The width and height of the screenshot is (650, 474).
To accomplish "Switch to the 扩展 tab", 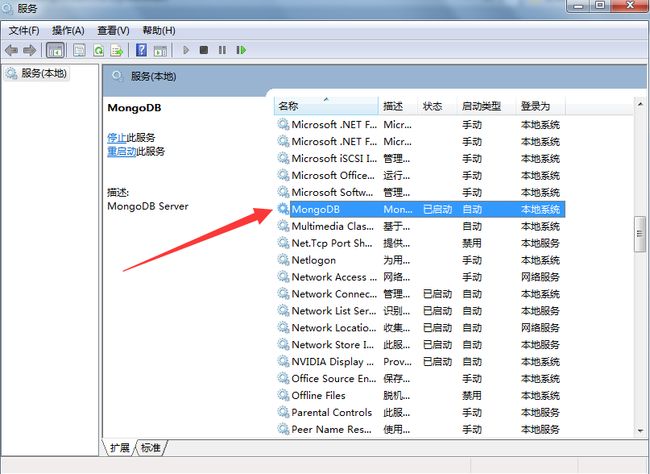I will click(120, 448).
